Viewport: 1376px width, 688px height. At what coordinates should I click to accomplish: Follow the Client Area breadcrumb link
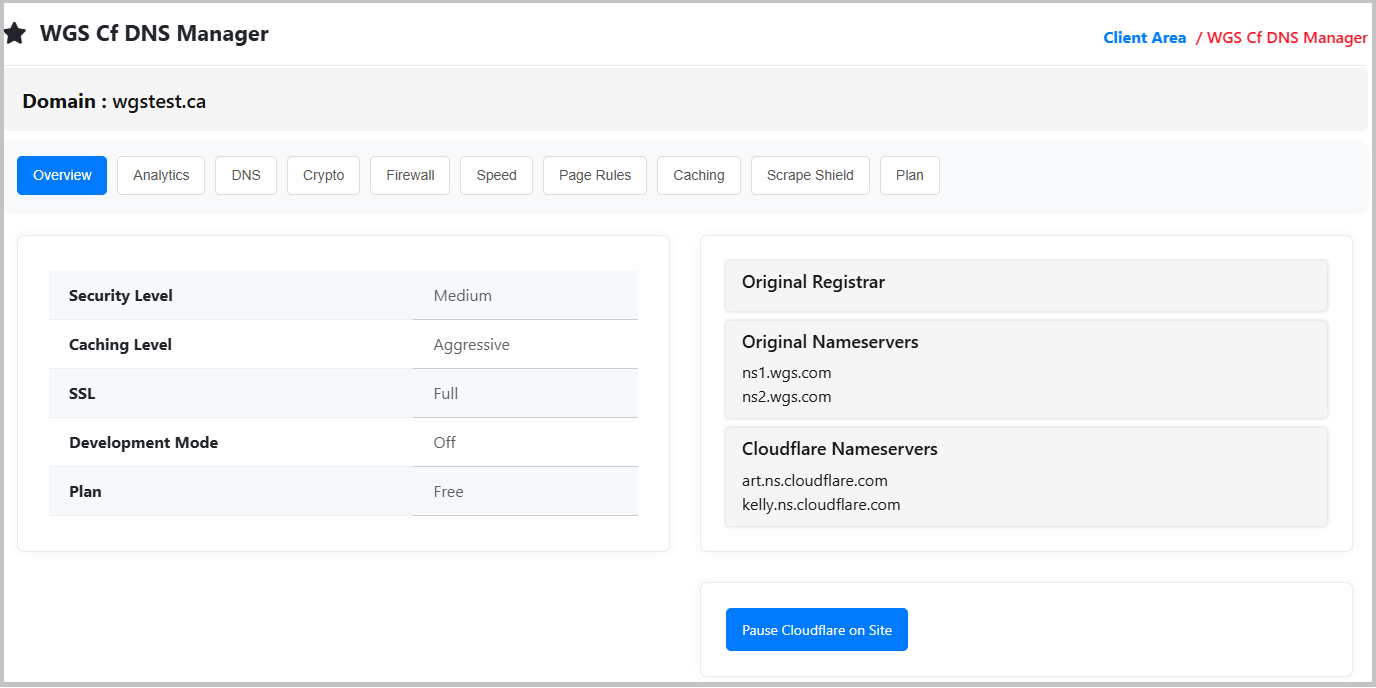point(1144,38)
